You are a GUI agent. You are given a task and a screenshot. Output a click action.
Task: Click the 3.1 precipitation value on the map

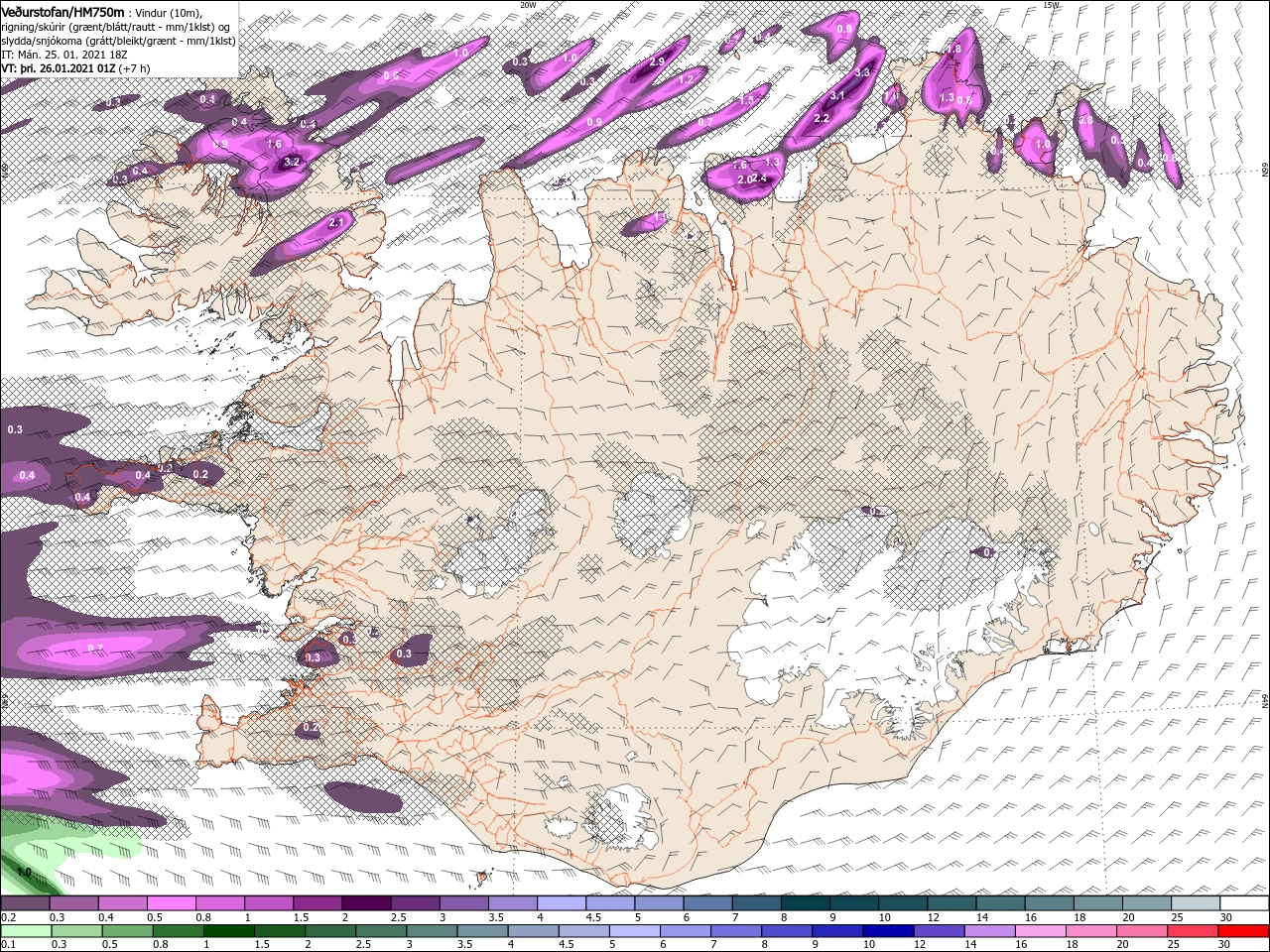click(837, 96)
